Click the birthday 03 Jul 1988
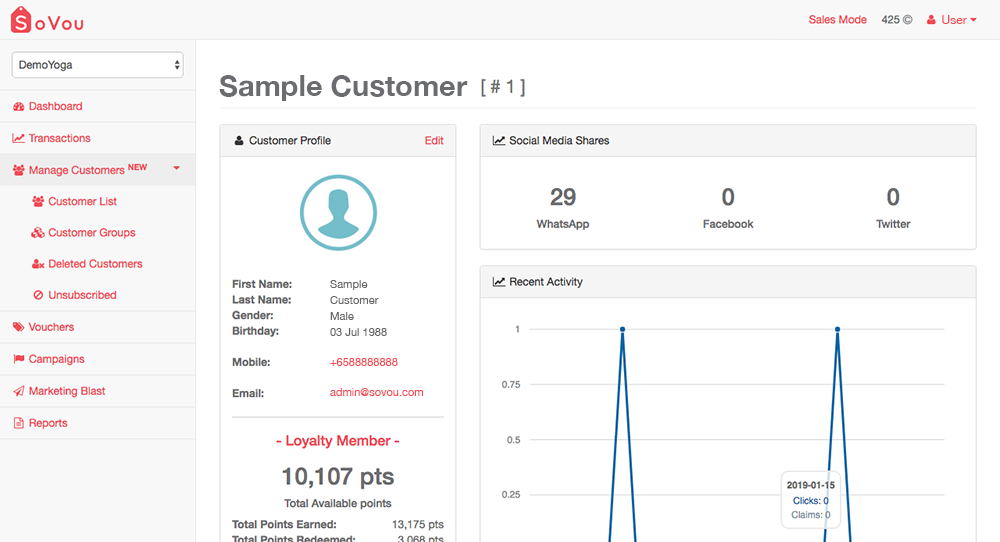 pyautogui.click(x=358, y=332)
